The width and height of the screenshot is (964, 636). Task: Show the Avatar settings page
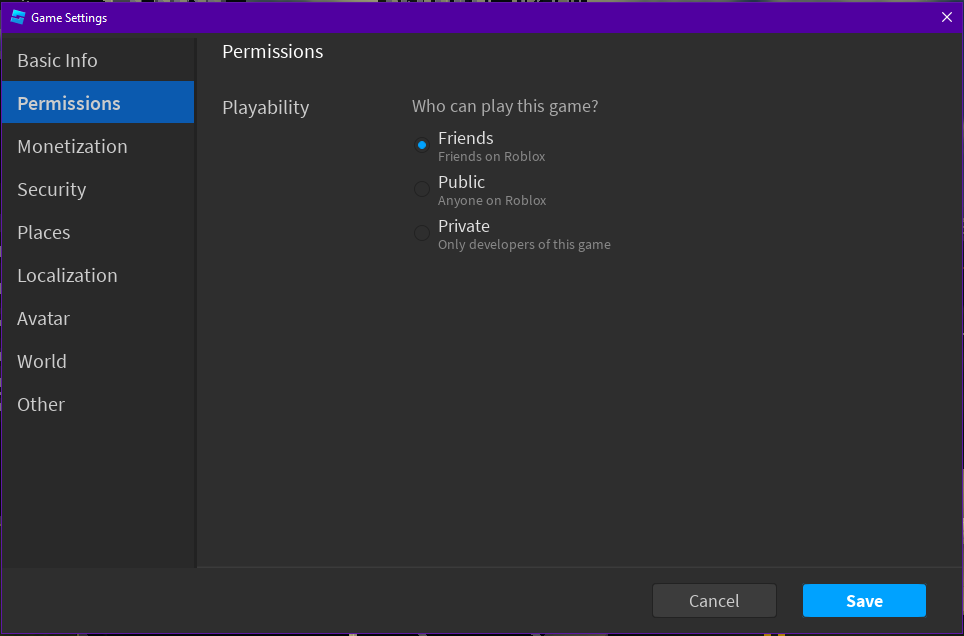pyautogui.click(x=43, y=318)
